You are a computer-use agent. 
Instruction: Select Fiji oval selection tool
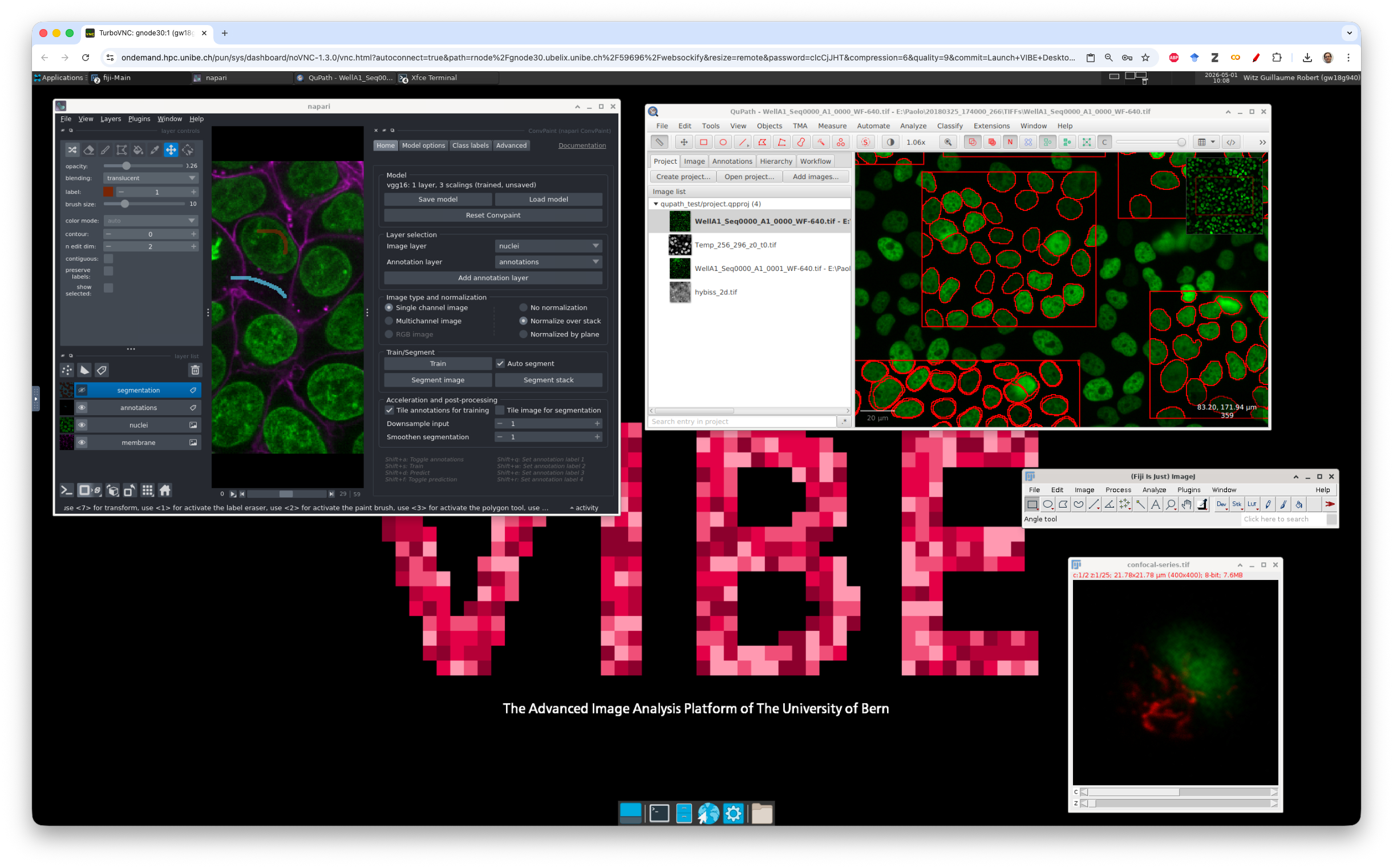click(1047, 505)
